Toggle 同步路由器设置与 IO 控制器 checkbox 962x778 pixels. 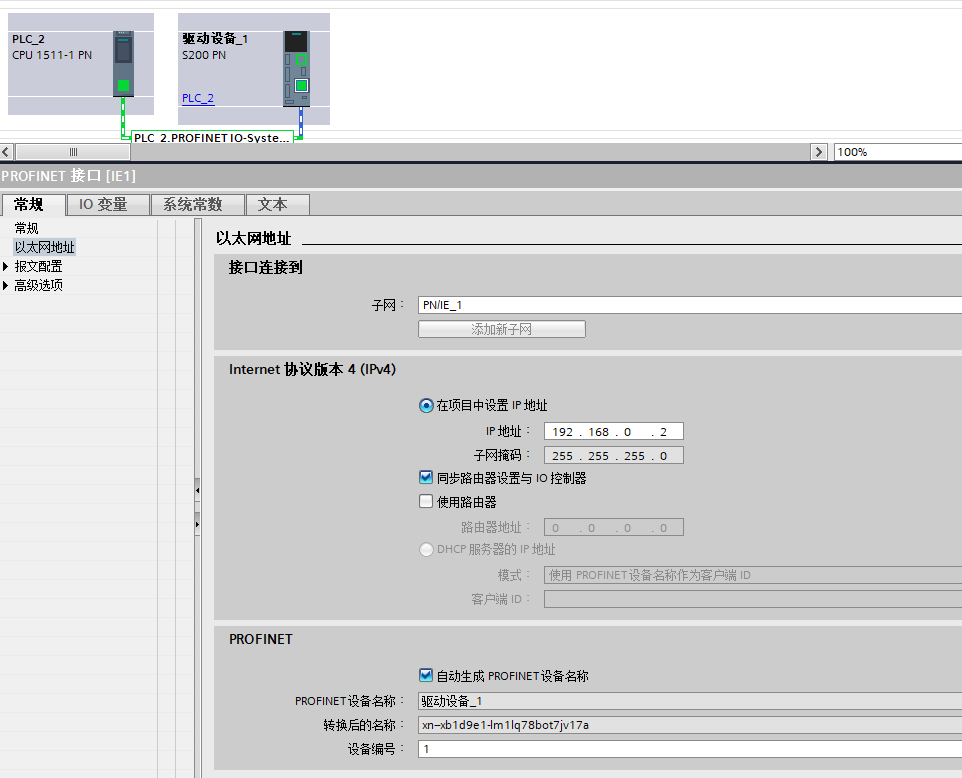pyautogui.click(x=426, y=477)
